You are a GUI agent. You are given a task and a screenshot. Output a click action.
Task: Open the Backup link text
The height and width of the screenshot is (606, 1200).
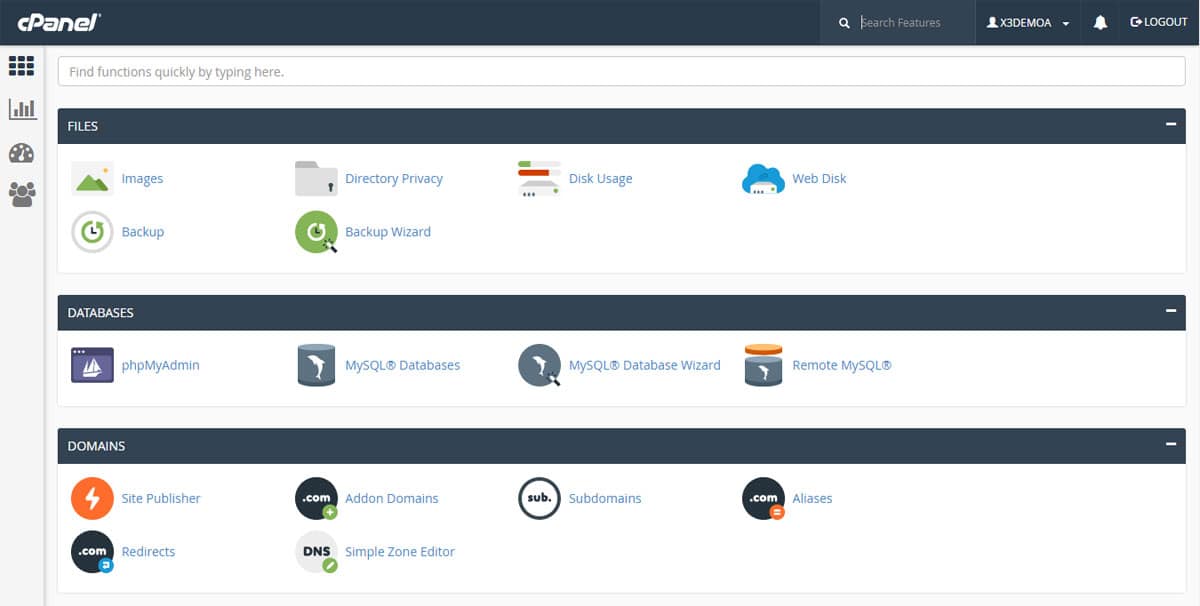[142, 232]
